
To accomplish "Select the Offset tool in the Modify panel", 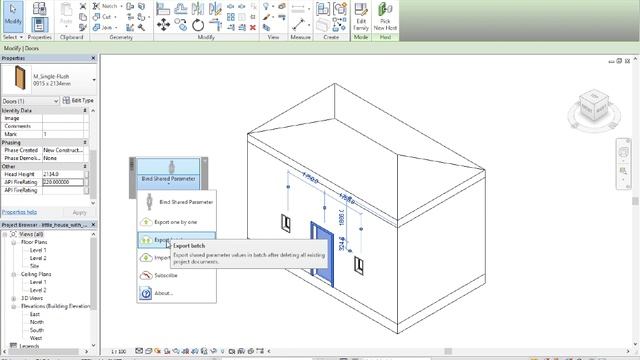I will tap(180, 9).
